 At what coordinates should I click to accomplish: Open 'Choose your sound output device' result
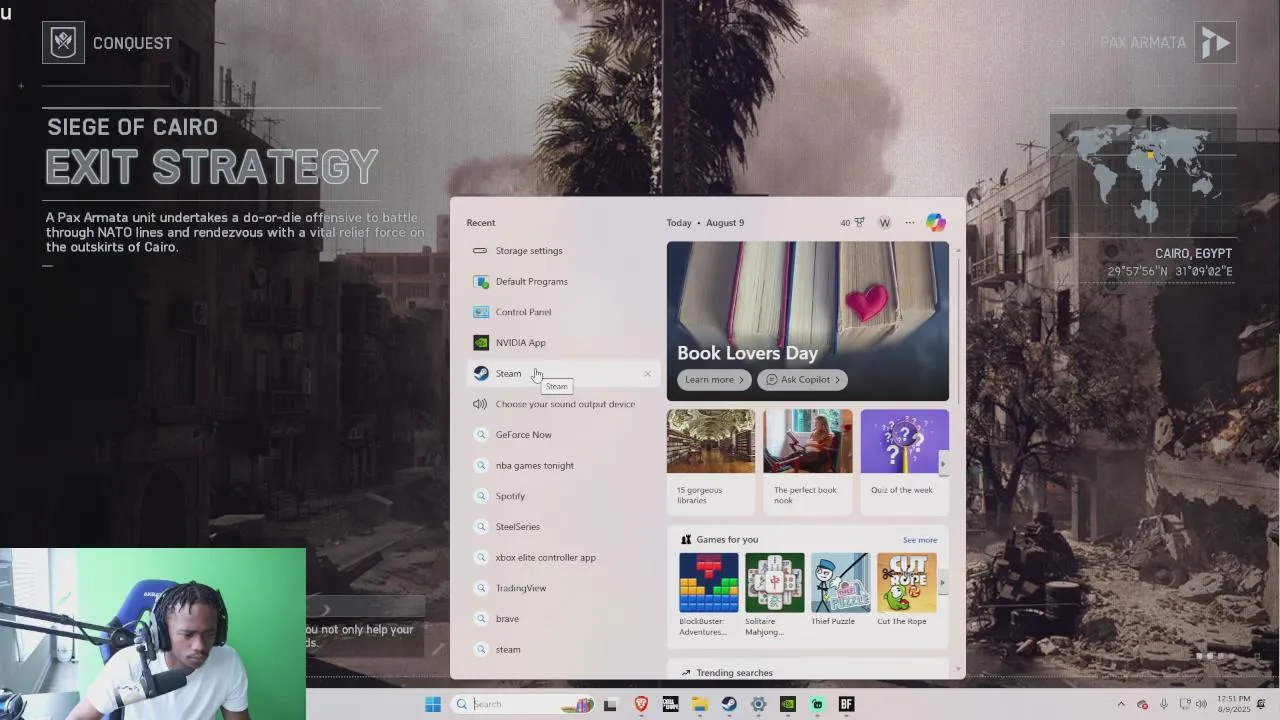coord(562,404)
